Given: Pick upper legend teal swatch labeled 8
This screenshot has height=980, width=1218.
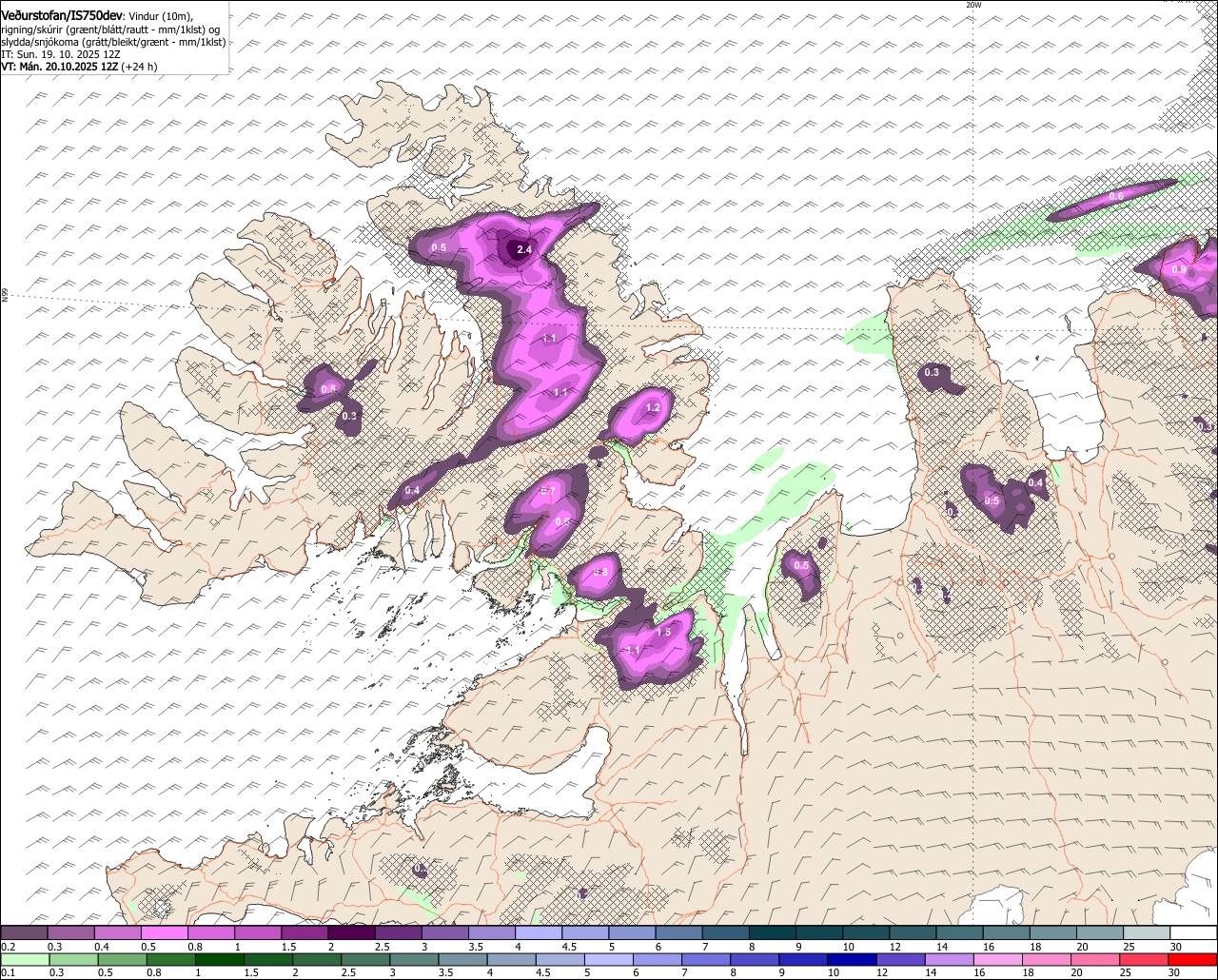Looking at the screenshot, I should click(773, 932).
